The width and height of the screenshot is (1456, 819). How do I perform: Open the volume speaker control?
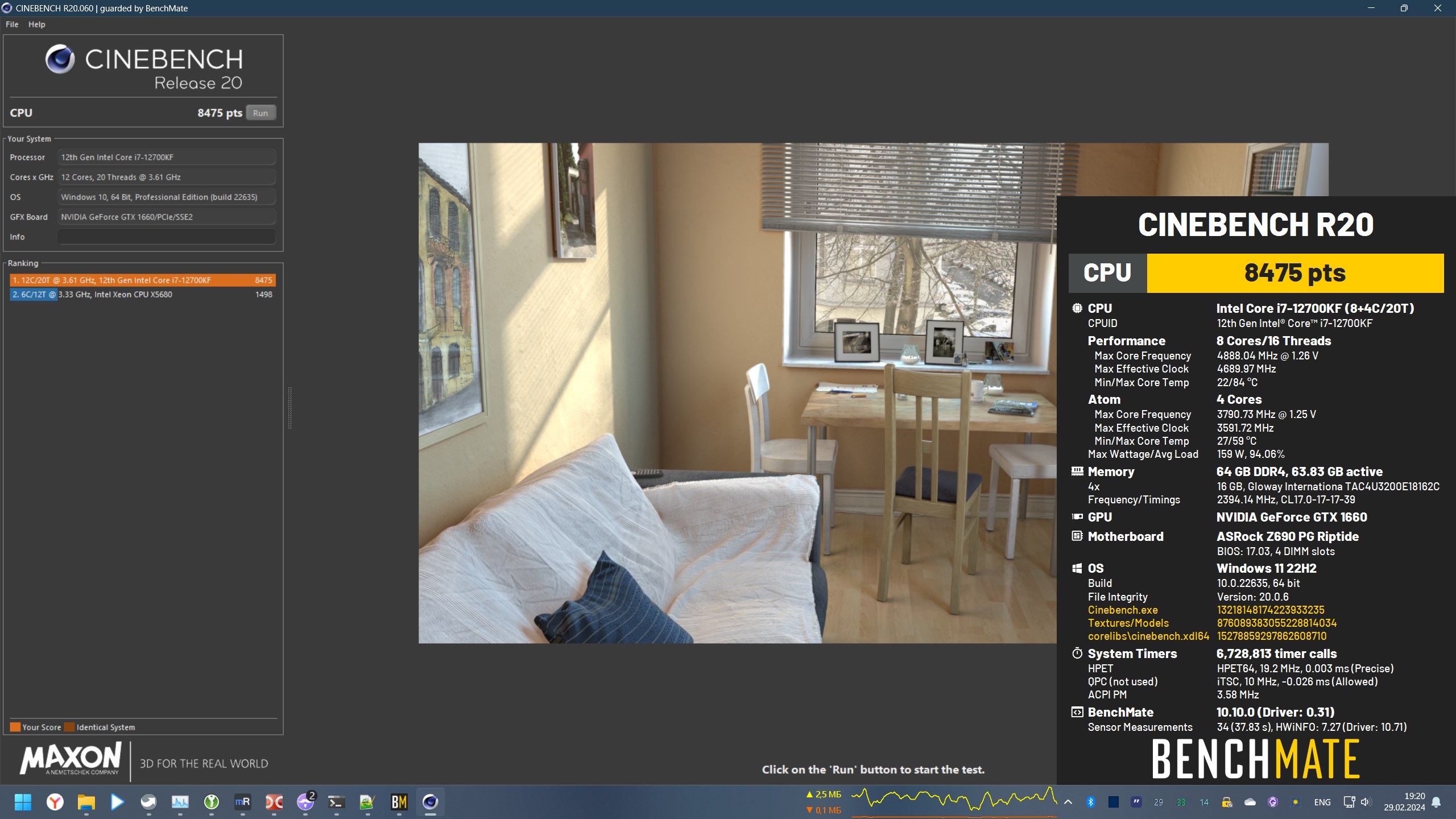[x=1366, y=802]
